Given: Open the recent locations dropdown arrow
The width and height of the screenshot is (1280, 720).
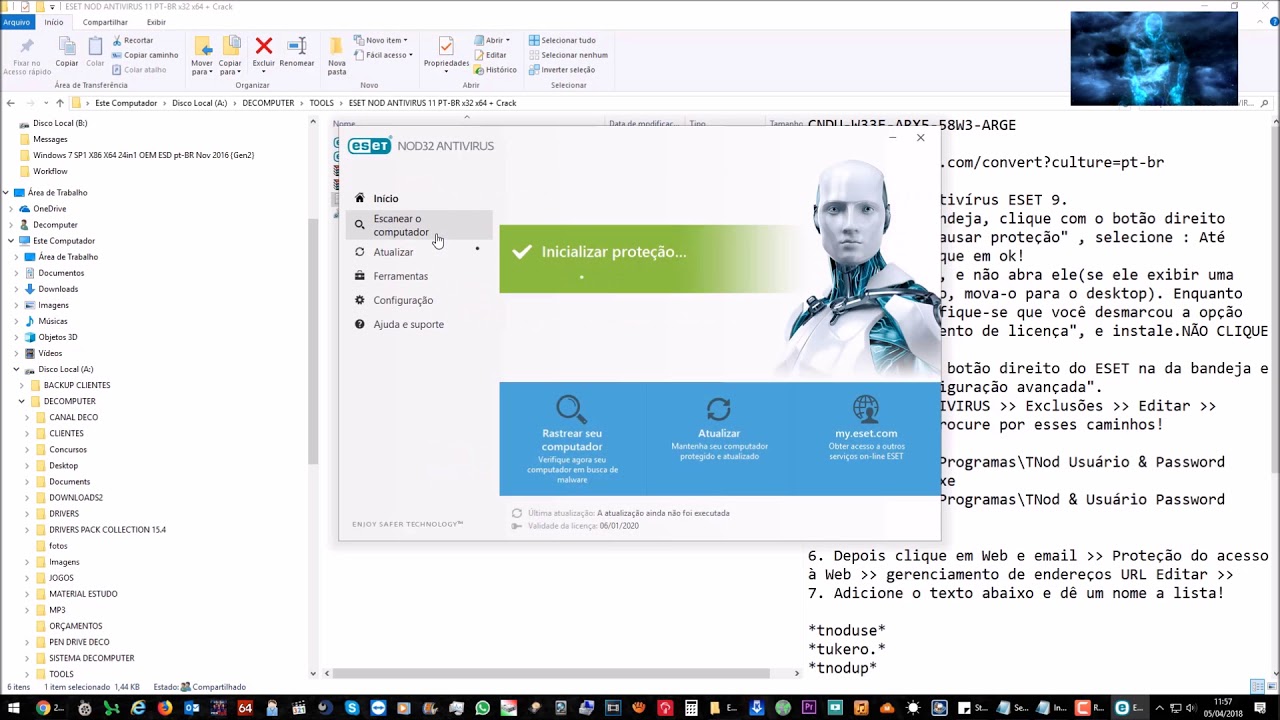Looking at the screenshot, I should [46, 103].
